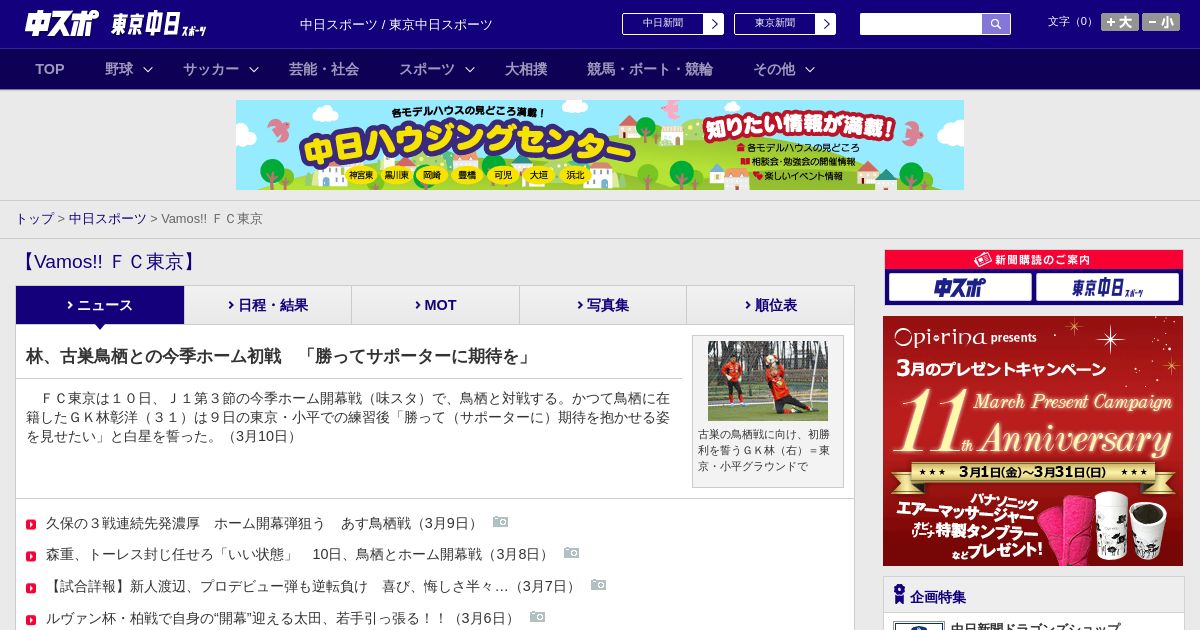This screenshot has width=1200, height=630.
Task: Click 新聞購読のご案内 header
Action: pyautogui.click(x=1033, y=259)
